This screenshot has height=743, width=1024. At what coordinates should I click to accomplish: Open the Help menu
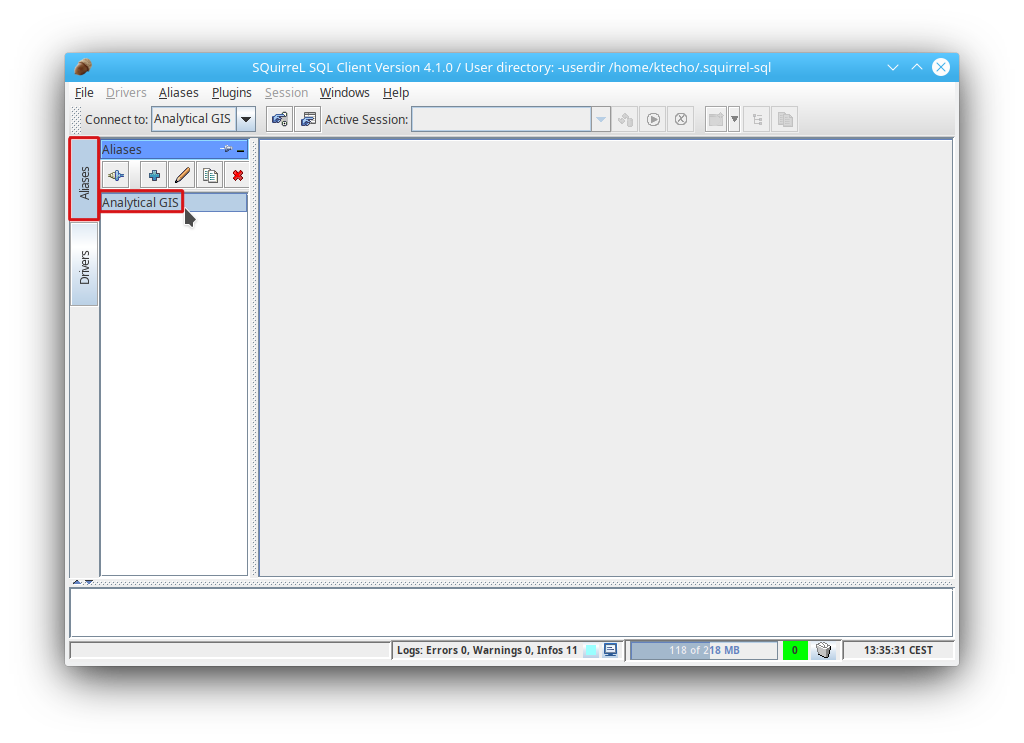click(x=396, y=93)
